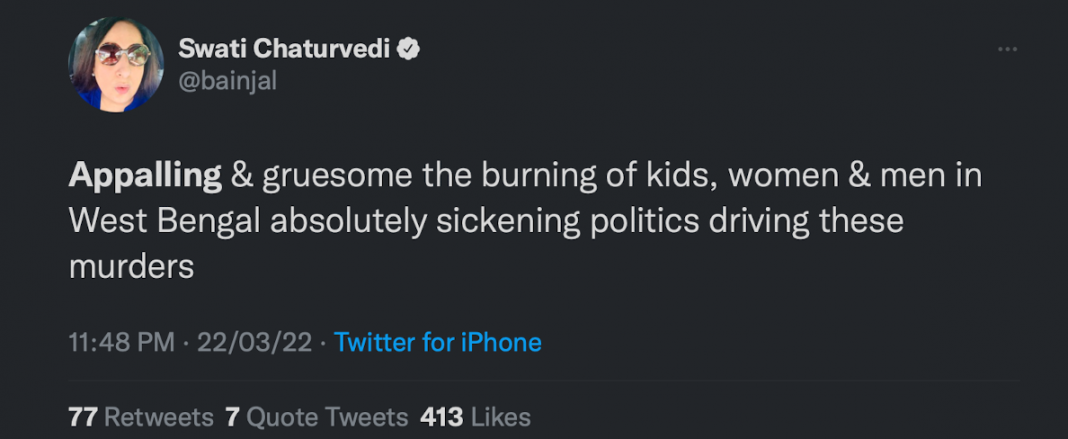Click the verified badge checkmark
This screenshot has width=1068, height=439.
pyautogui.click(x=408, y=48)
